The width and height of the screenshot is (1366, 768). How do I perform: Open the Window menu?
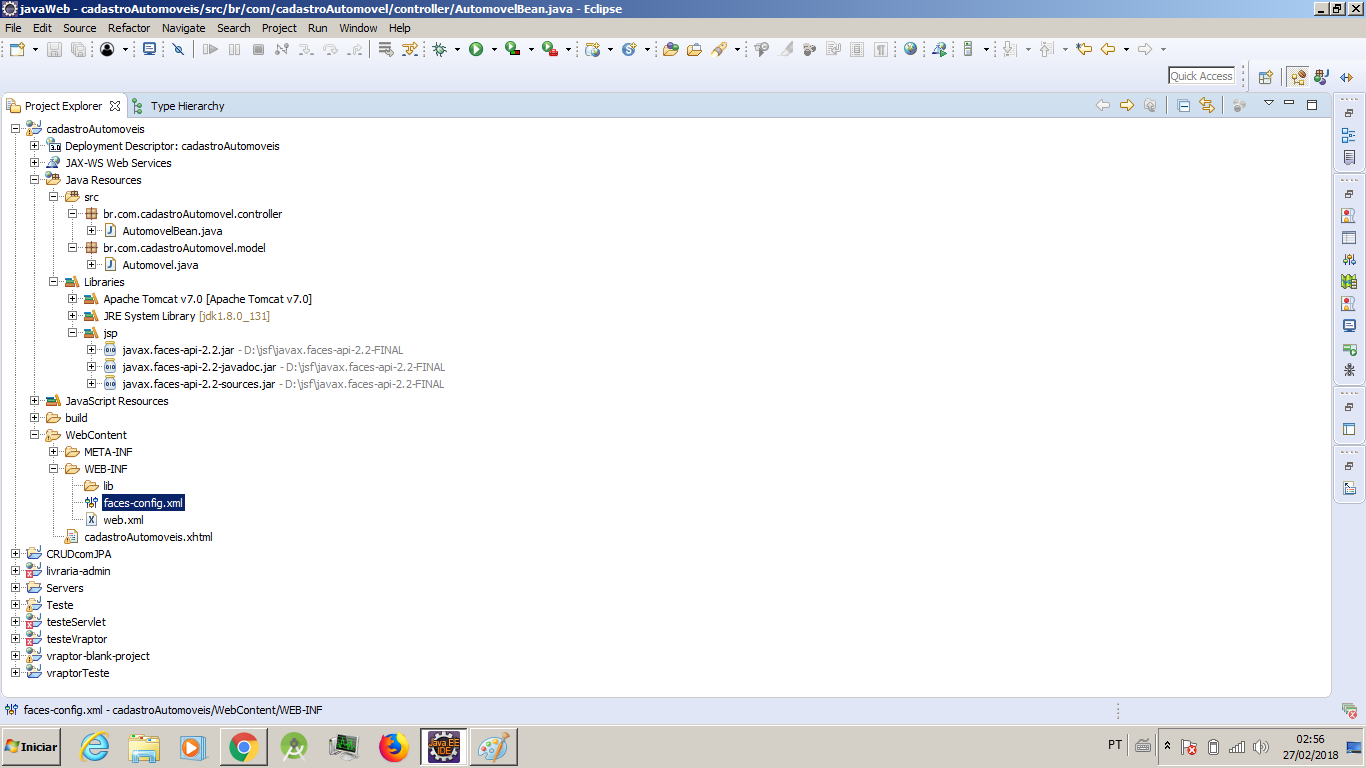358,28
